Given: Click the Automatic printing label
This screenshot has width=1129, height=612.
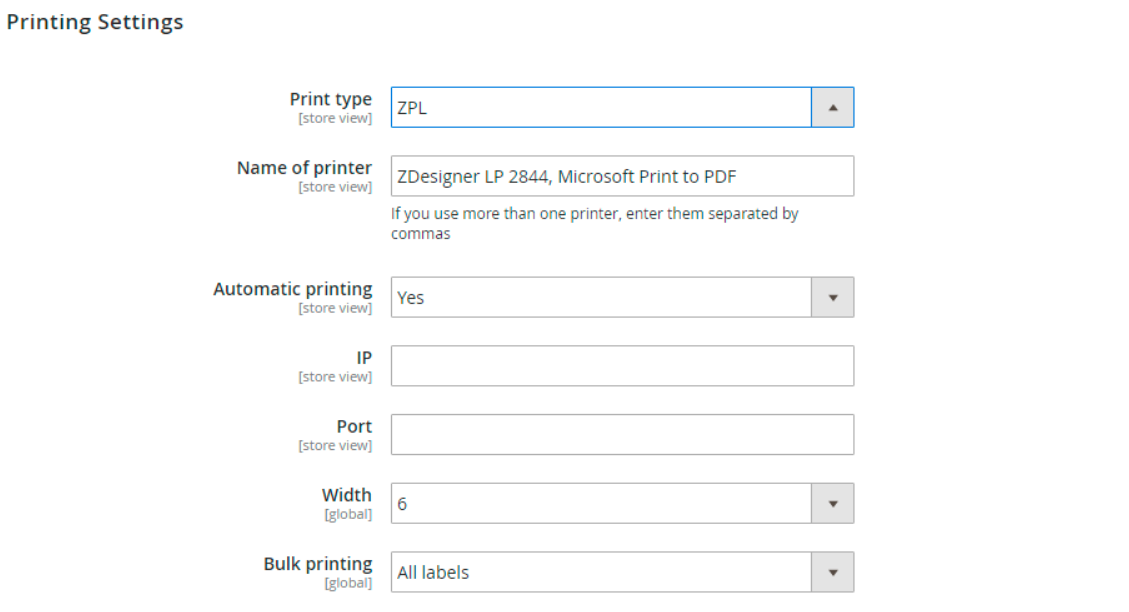Looking at the screenshot, I should coord(292,289).
